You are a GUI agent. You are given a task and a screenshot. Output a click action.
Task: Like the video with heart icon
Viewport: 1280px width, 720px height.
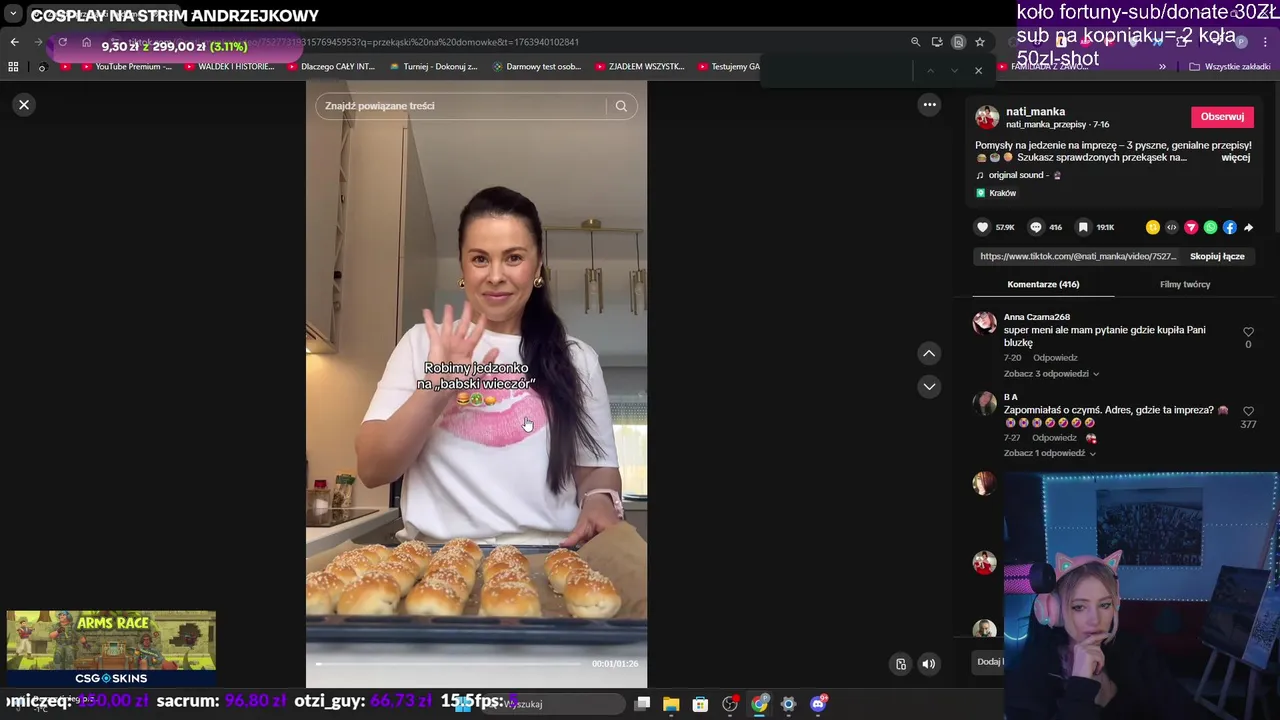pos(983,227)
